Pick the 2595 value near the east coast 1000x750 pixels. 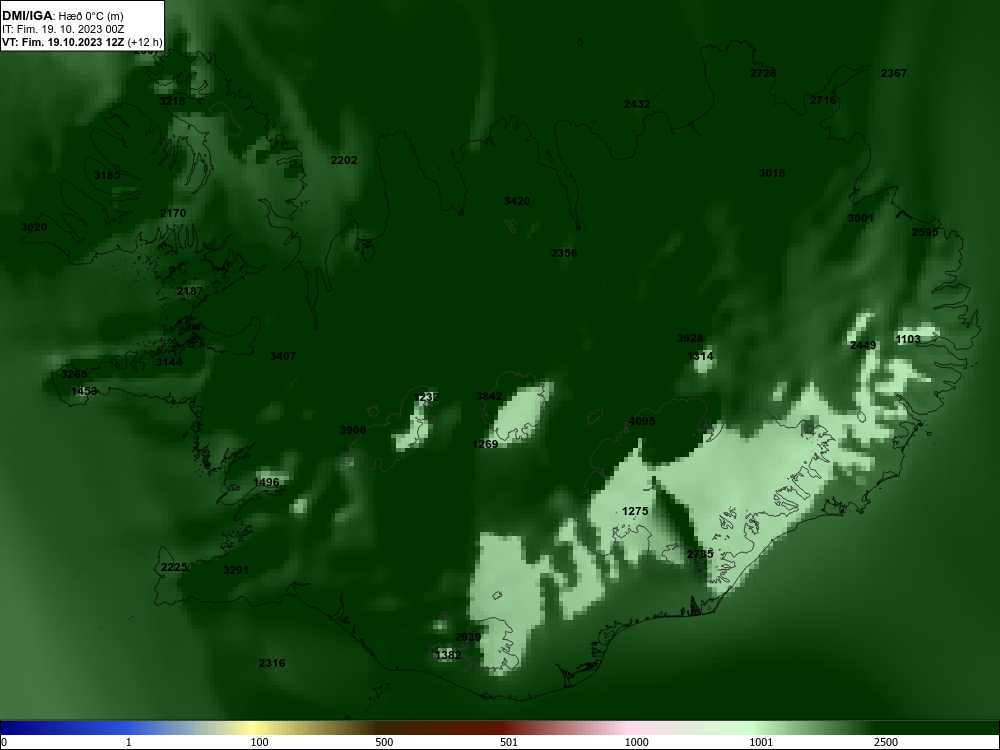925,232
